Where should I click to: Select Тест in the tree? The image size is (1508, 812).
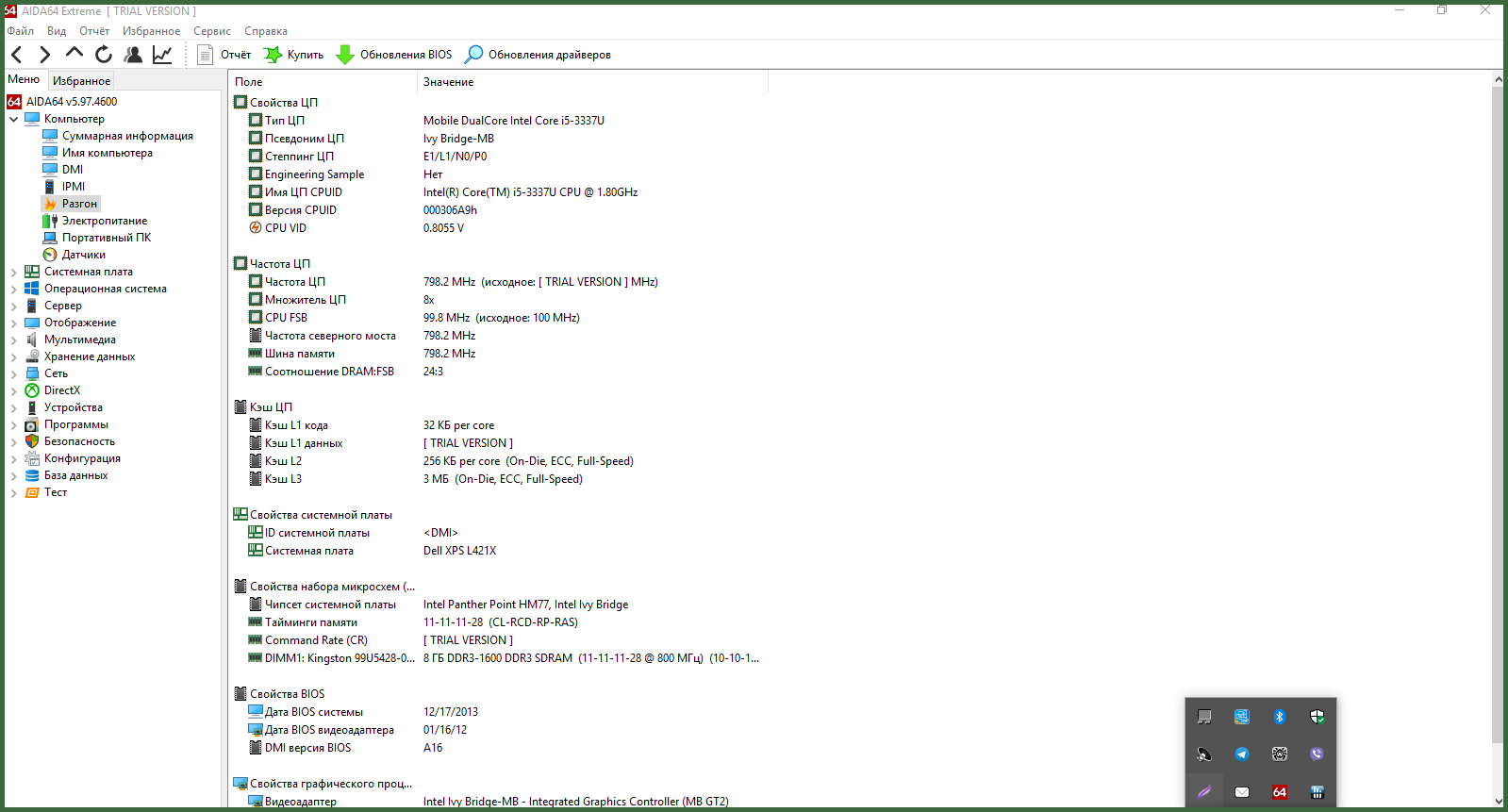56,492
